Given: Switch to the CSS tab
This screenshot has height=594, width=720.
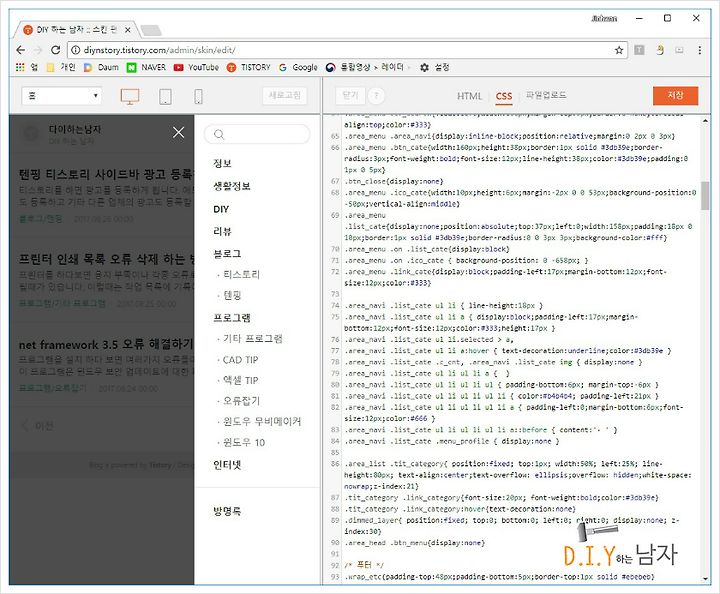Looking at the screenshot, I should (x=504, y=96).
